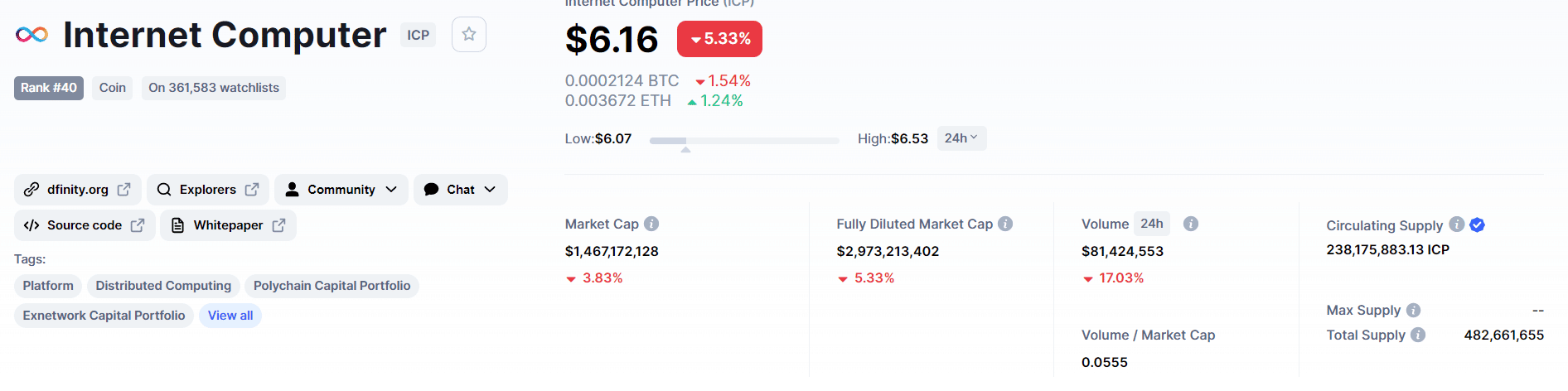Expand the Community dropdown
The width and height of the screenshot is (1568, 391).
point(341,190)
